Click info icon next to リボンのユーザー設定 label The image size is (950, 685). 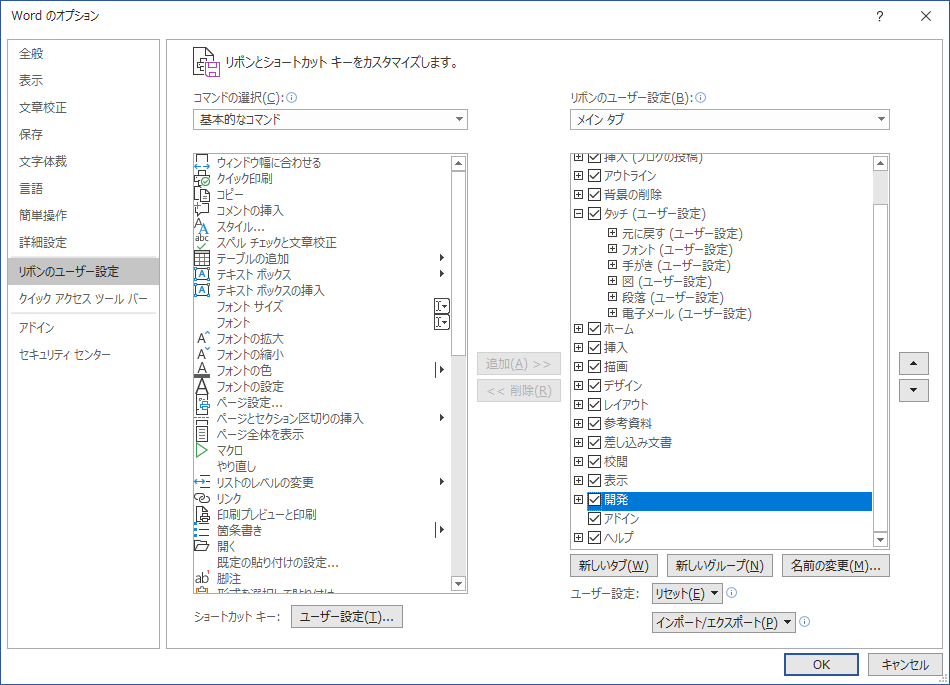coord(700,98)
